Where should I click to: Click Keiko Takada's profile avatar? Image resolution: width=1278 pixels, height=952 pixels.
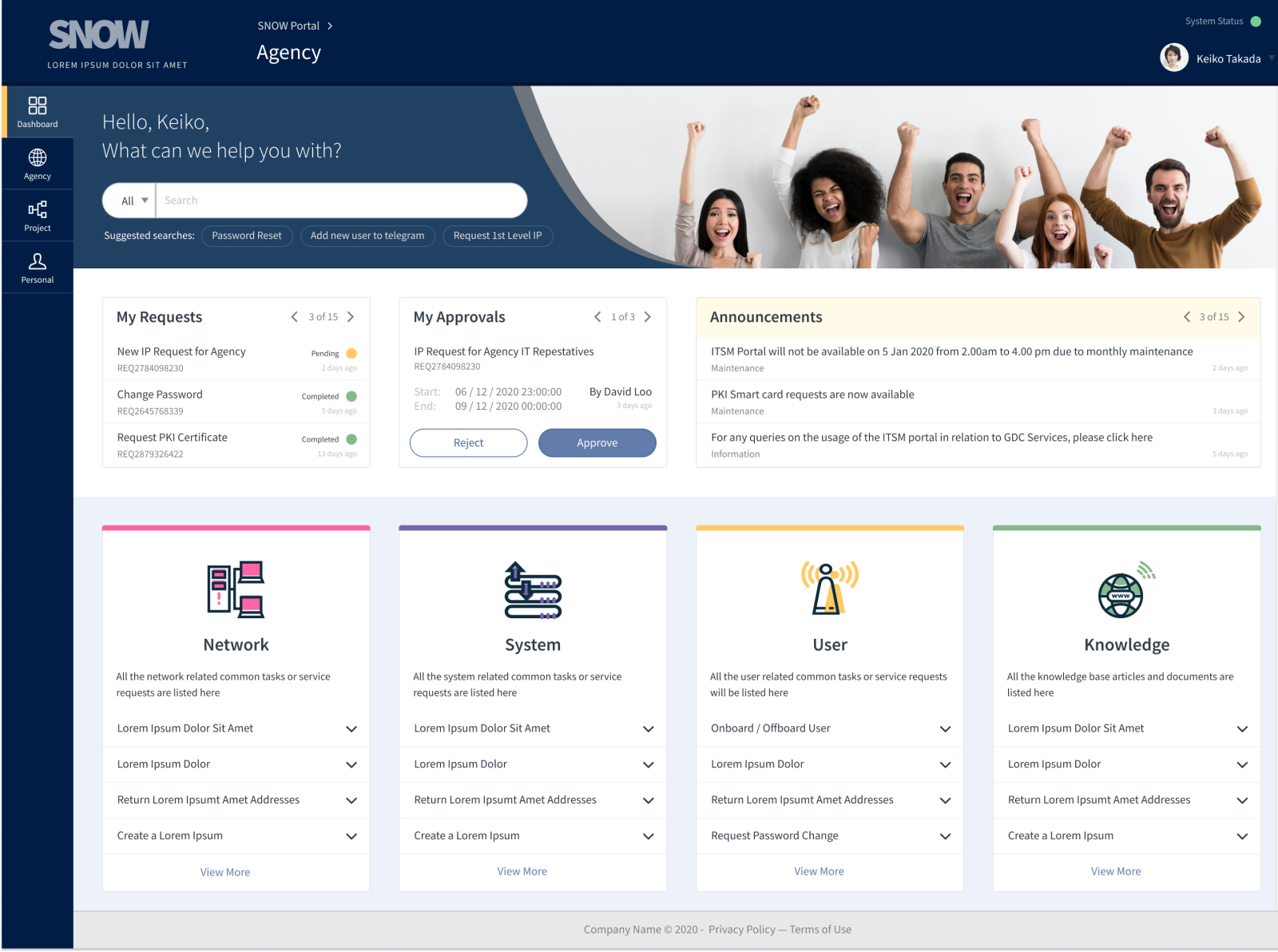tap(1173, 58)
